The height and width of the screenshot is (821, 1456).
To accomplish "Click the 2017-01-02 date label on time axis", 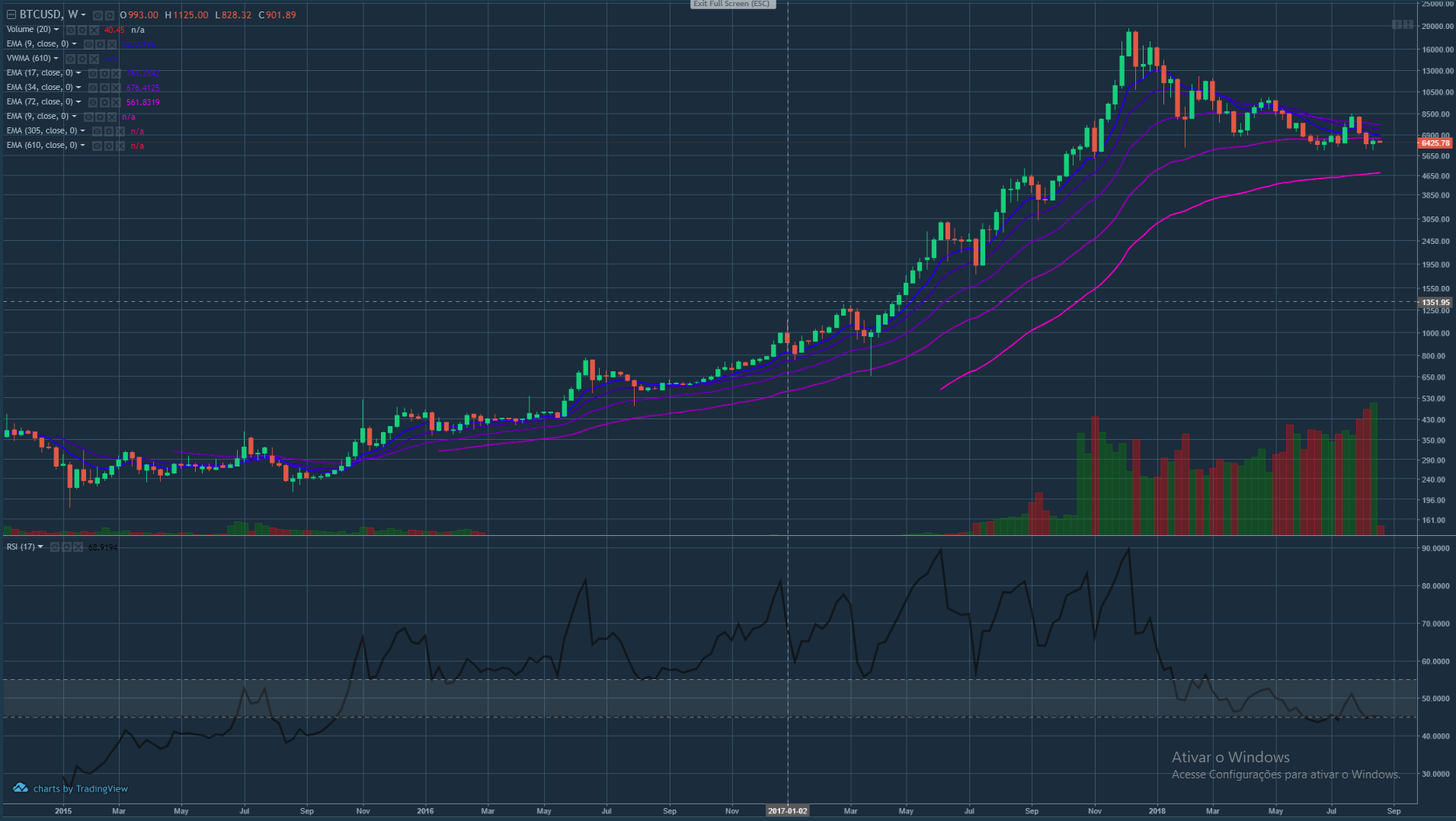I will point(788,811).
